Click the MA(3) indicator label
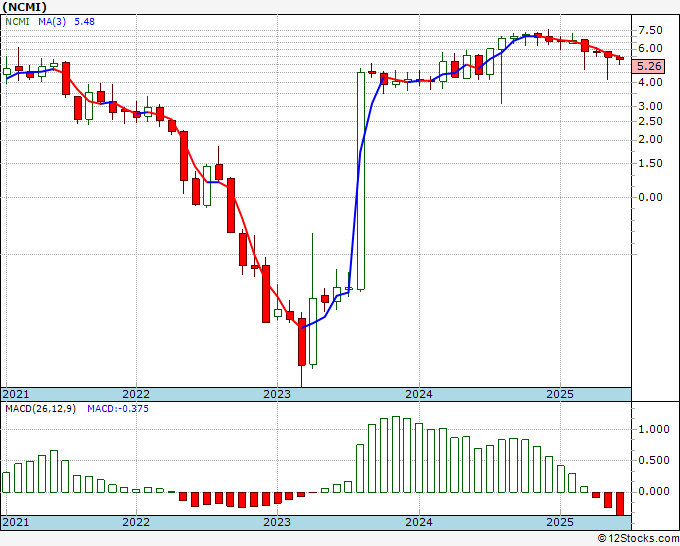This screenshot has height=546, width=680. pyautogui.click(x=52, y=21)
